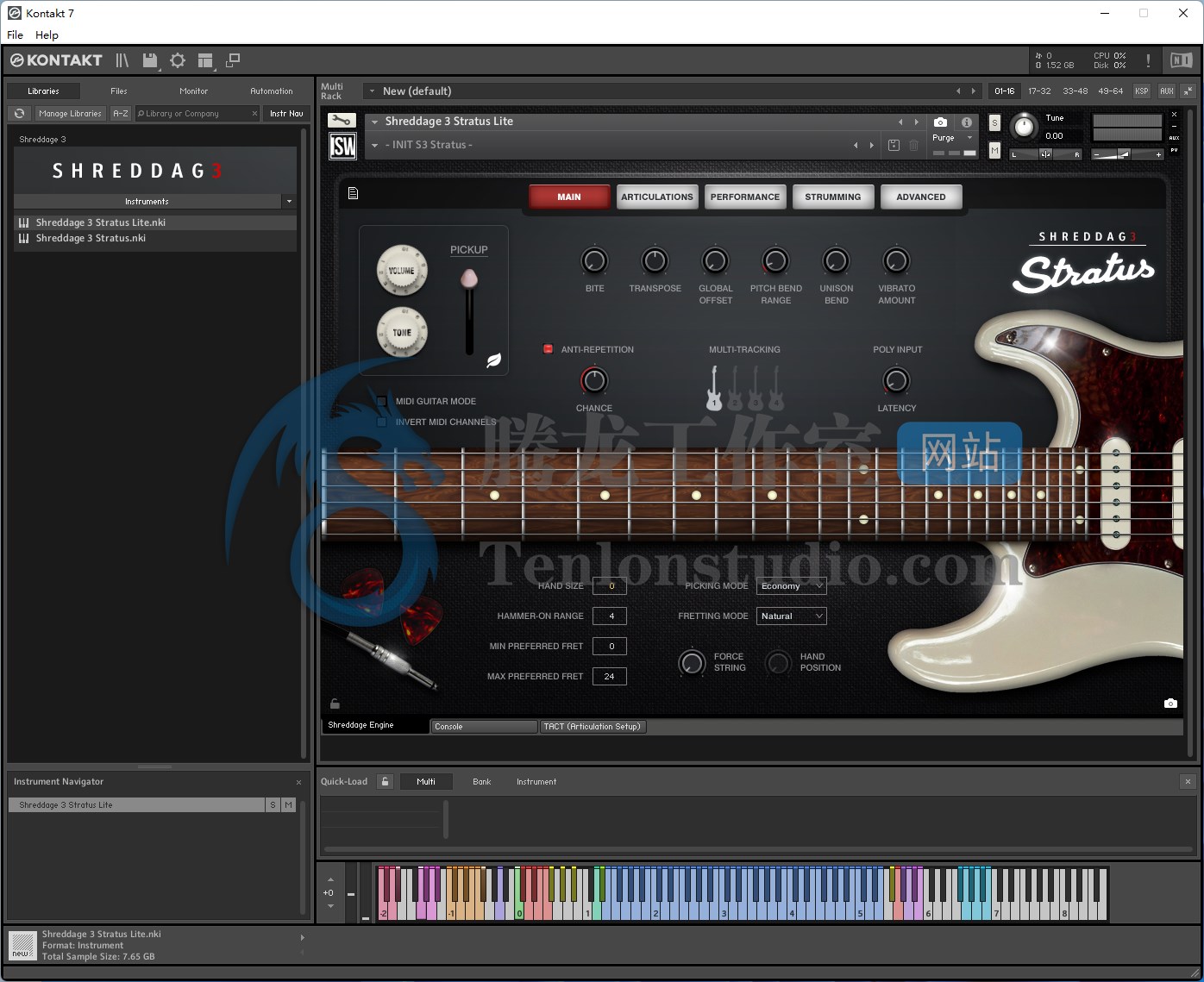Toggle the Quick-Load lock icon

click(386, 781)
